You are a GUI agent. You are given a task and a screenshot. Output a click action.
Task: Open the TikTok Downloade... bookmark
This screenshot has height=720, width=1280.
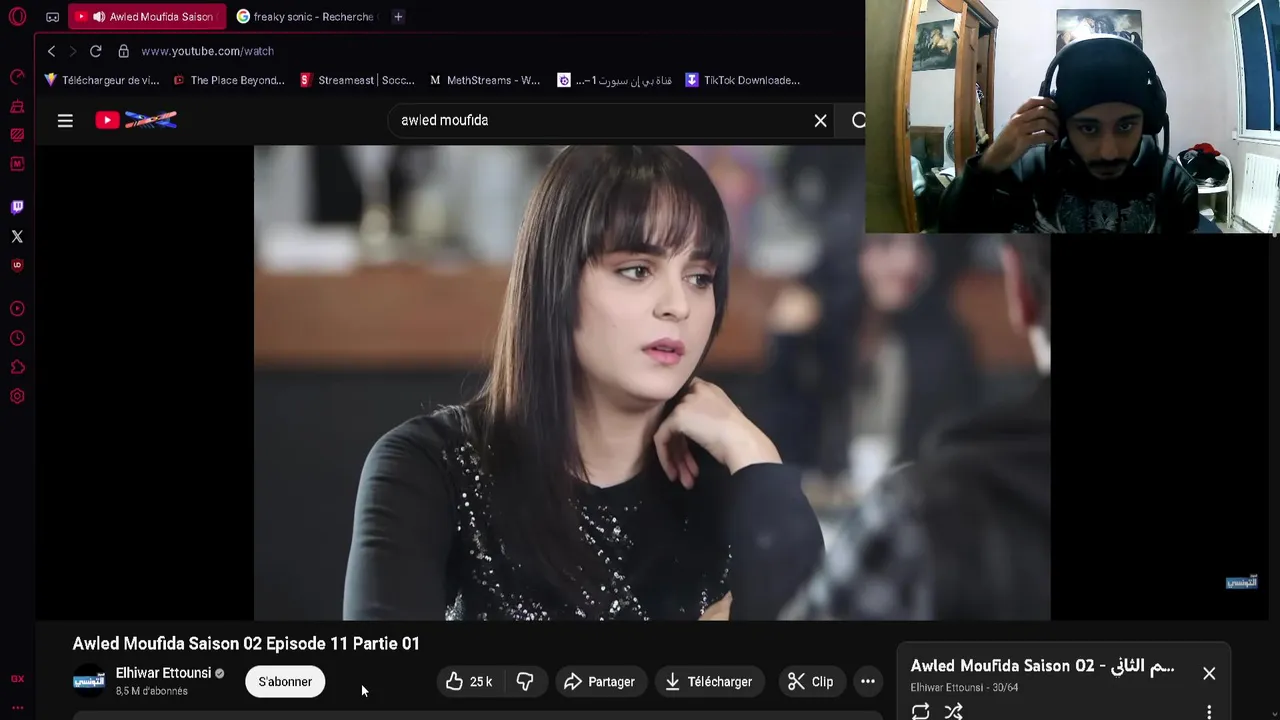[742, 80]
